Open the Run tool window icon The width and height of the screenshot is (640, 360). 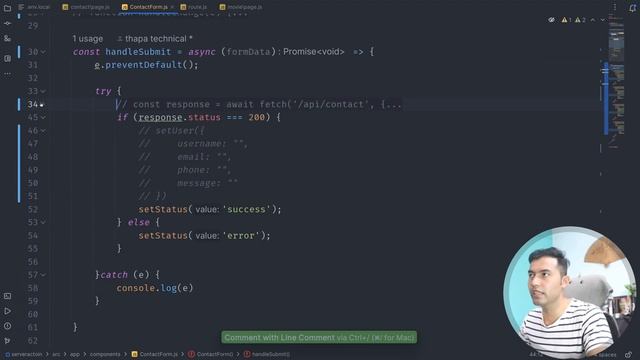coord(7,311)
